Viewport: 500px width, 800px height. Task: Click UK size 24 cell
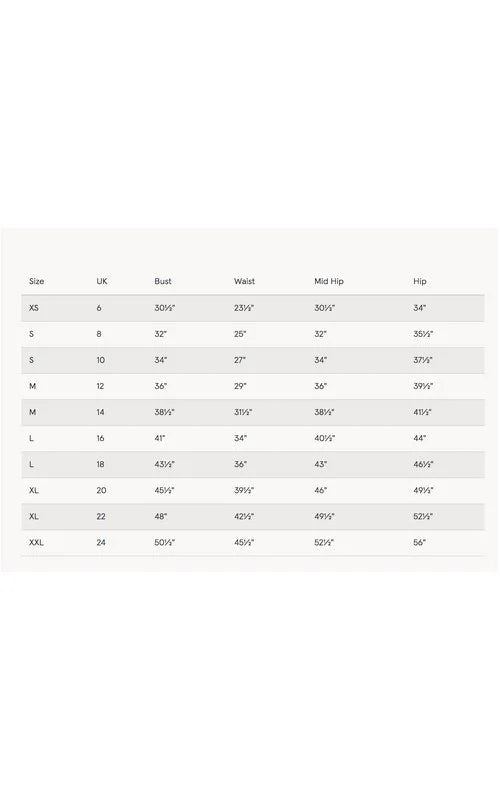click(x=101, y=542)
